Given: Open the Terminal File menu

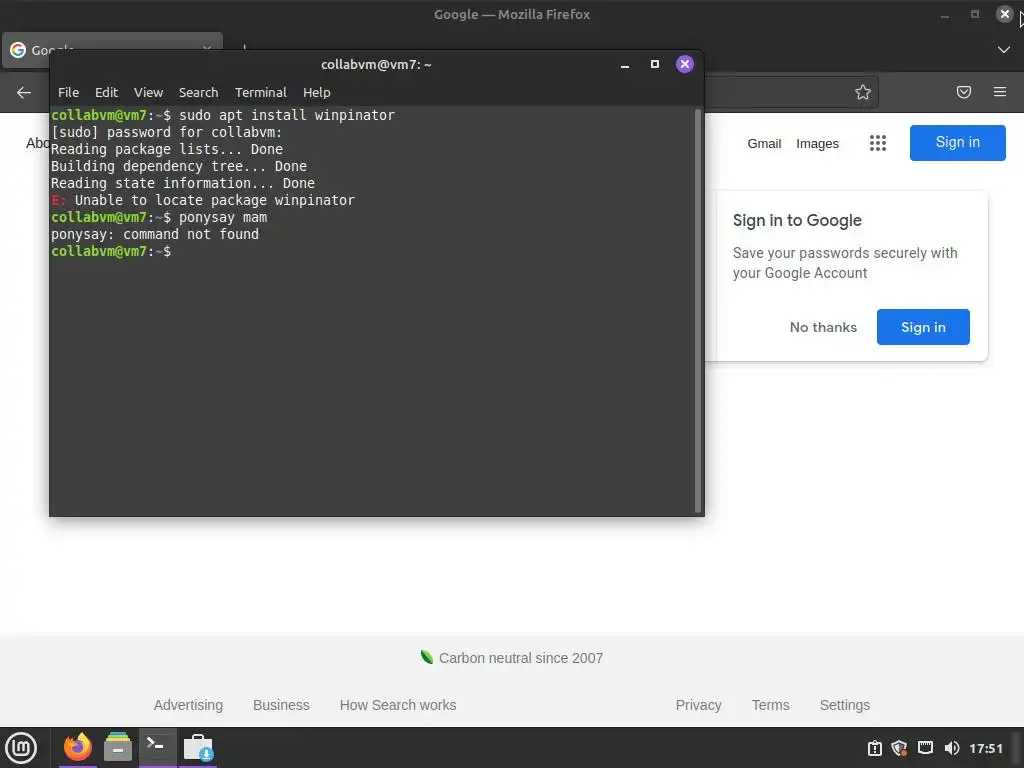Looking at the screenshot, I should [69, 93].
